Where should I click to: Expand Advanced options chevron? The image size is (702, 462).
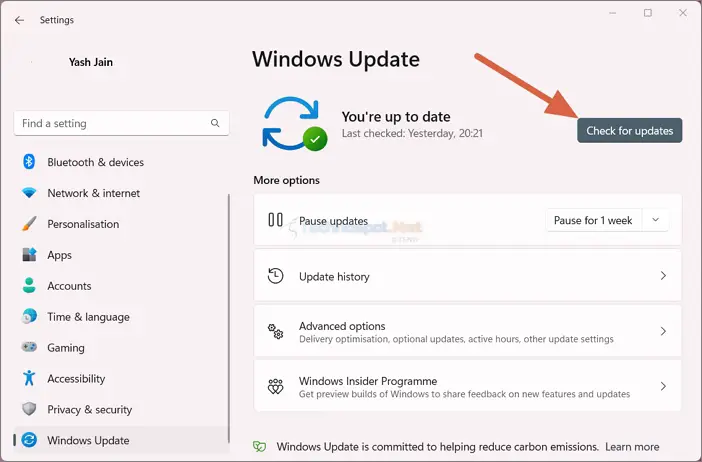tap(663, 331)
